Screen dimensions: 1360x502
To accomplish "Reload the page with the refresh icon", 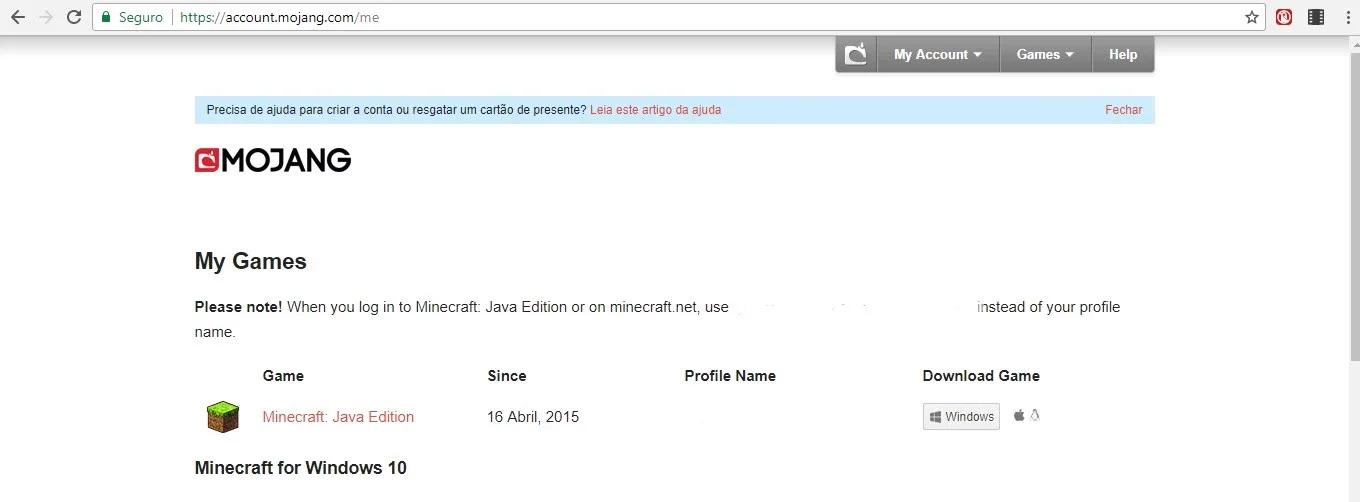I will (x=74, y=17).
